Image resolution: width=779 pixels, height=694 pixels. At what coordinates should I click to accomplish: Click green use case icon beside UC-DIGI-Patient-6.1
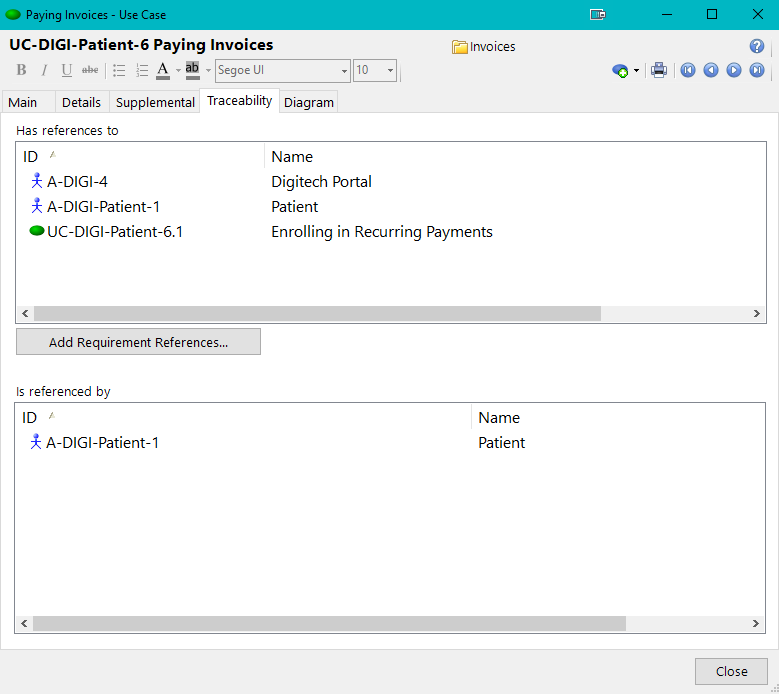tap(37, 231)
